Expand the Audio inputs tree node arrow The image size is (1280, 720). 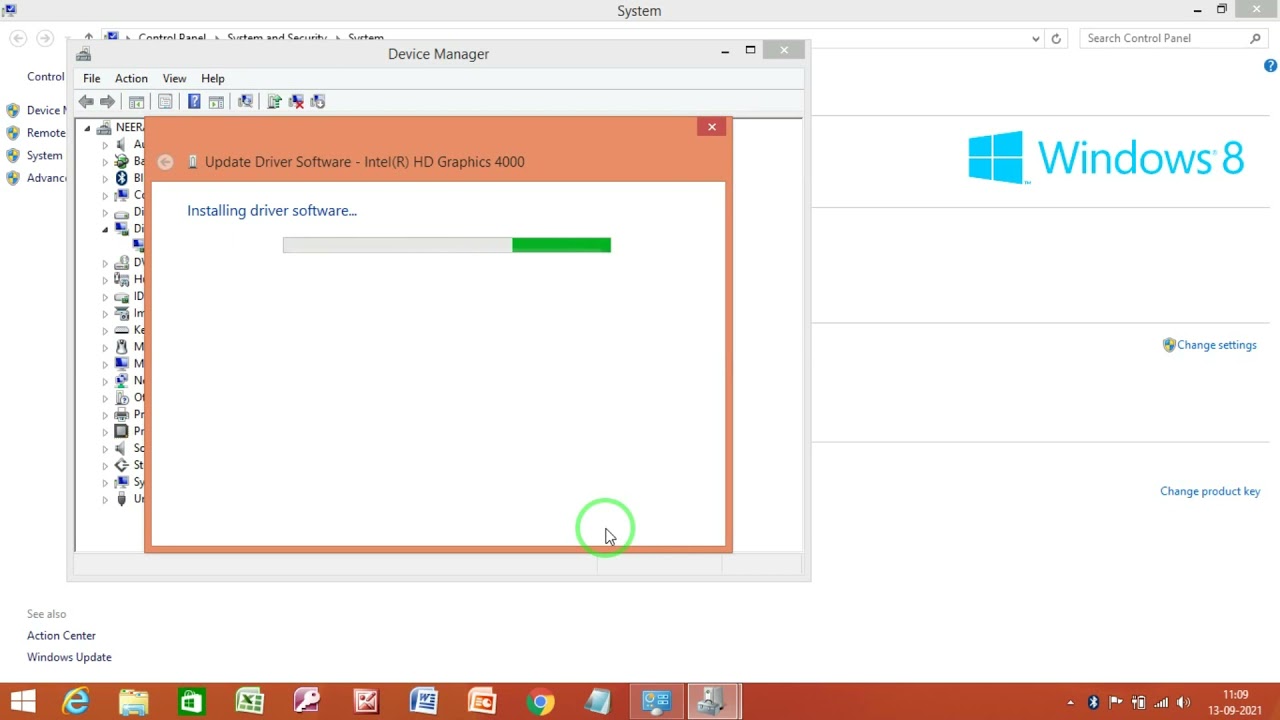tap(105, 145)
